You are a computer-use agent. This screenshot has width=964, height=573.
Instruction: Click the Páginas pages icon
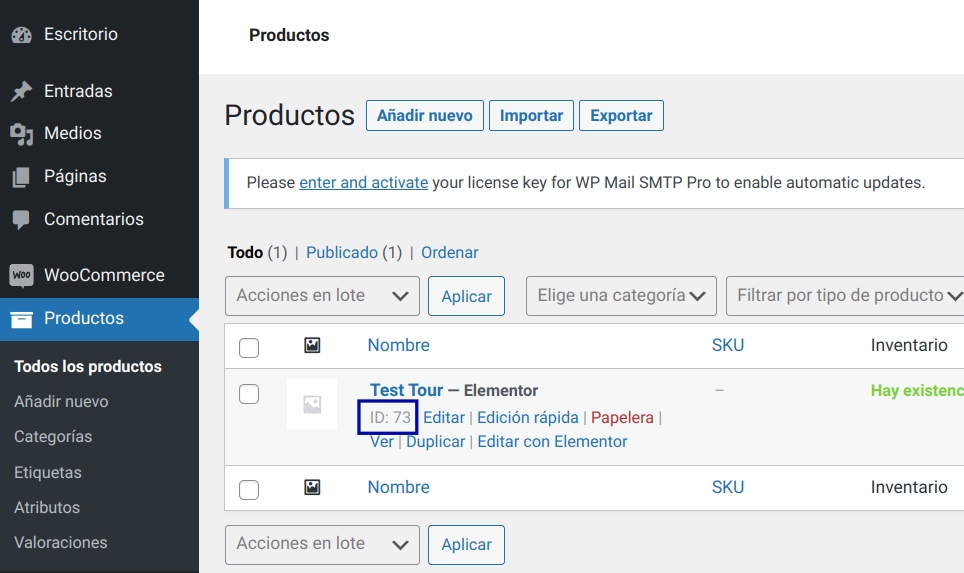(21, 177)
